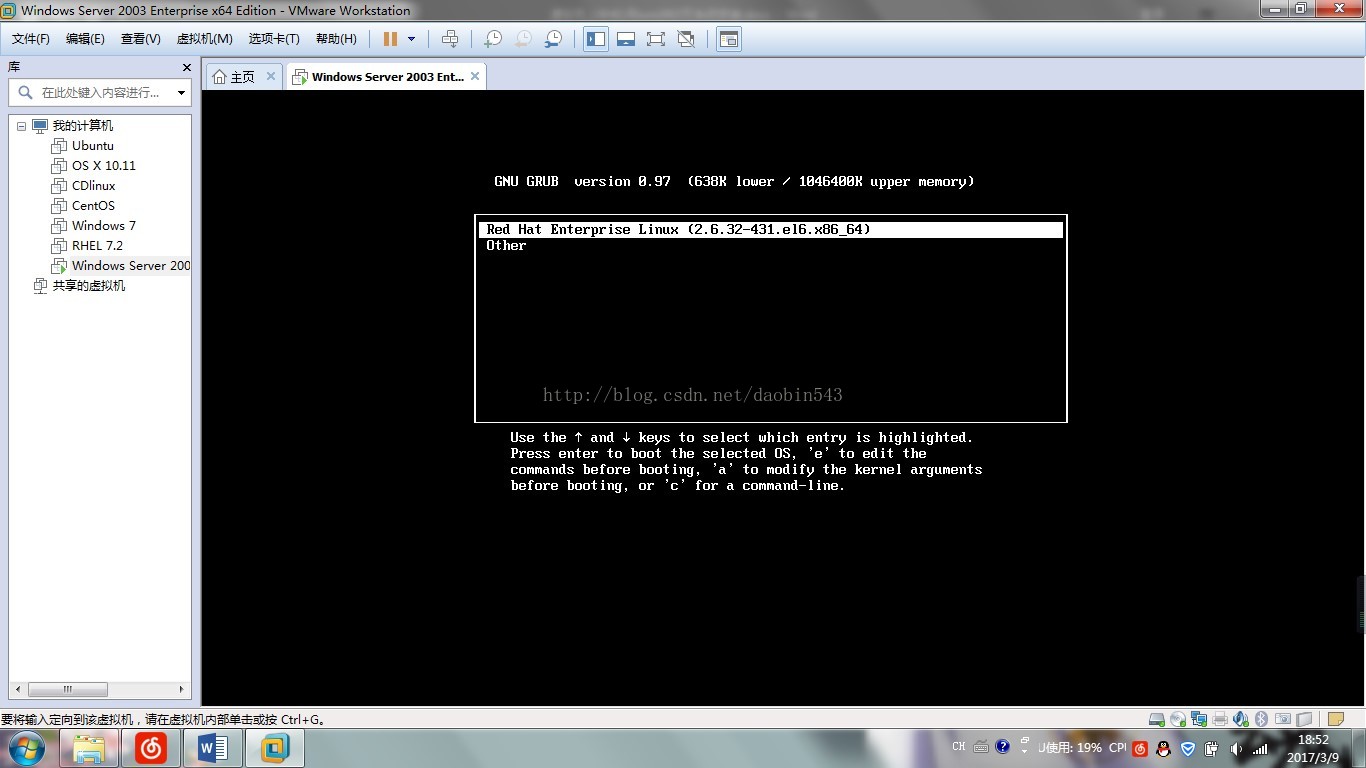Select the Windows 7 virtual machine
Viewport: 1366px width, 768px height.
coord(104,226)
